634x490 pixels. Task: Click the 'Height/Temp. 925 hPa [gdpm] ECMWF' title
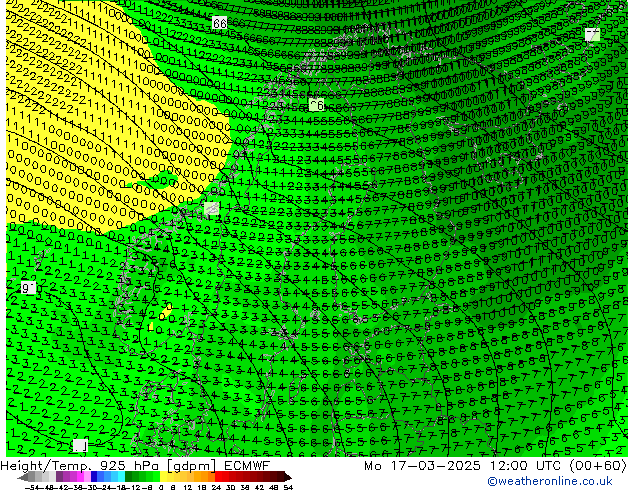click(135, 466)
